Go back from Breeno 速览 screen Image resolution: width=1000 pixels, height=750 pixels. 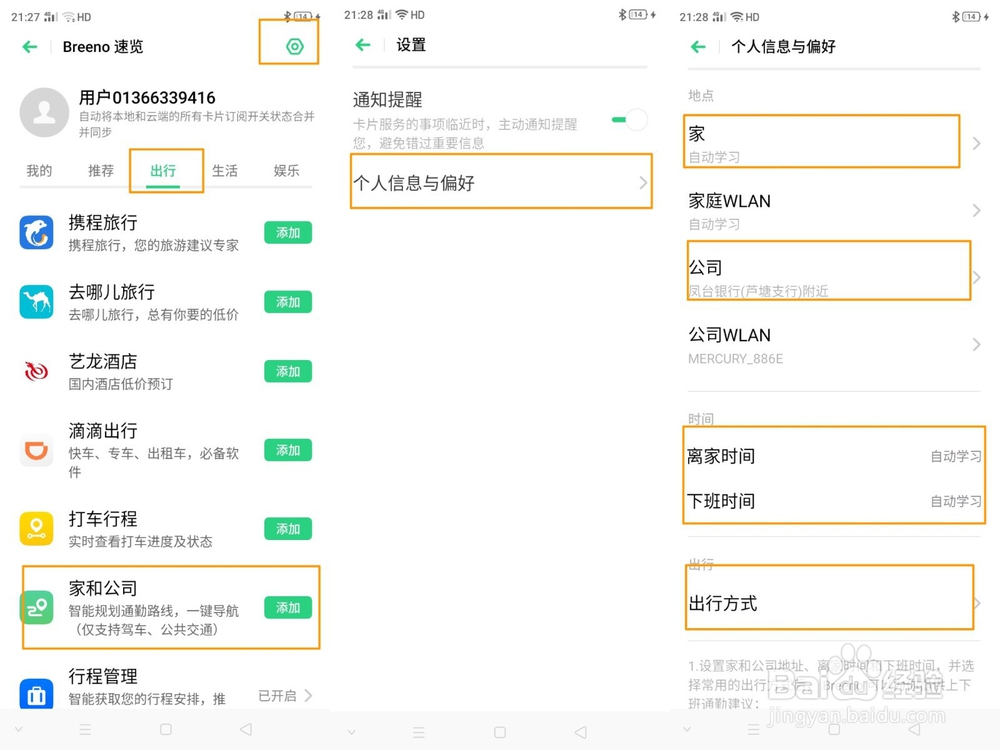[x=30, y=47]
